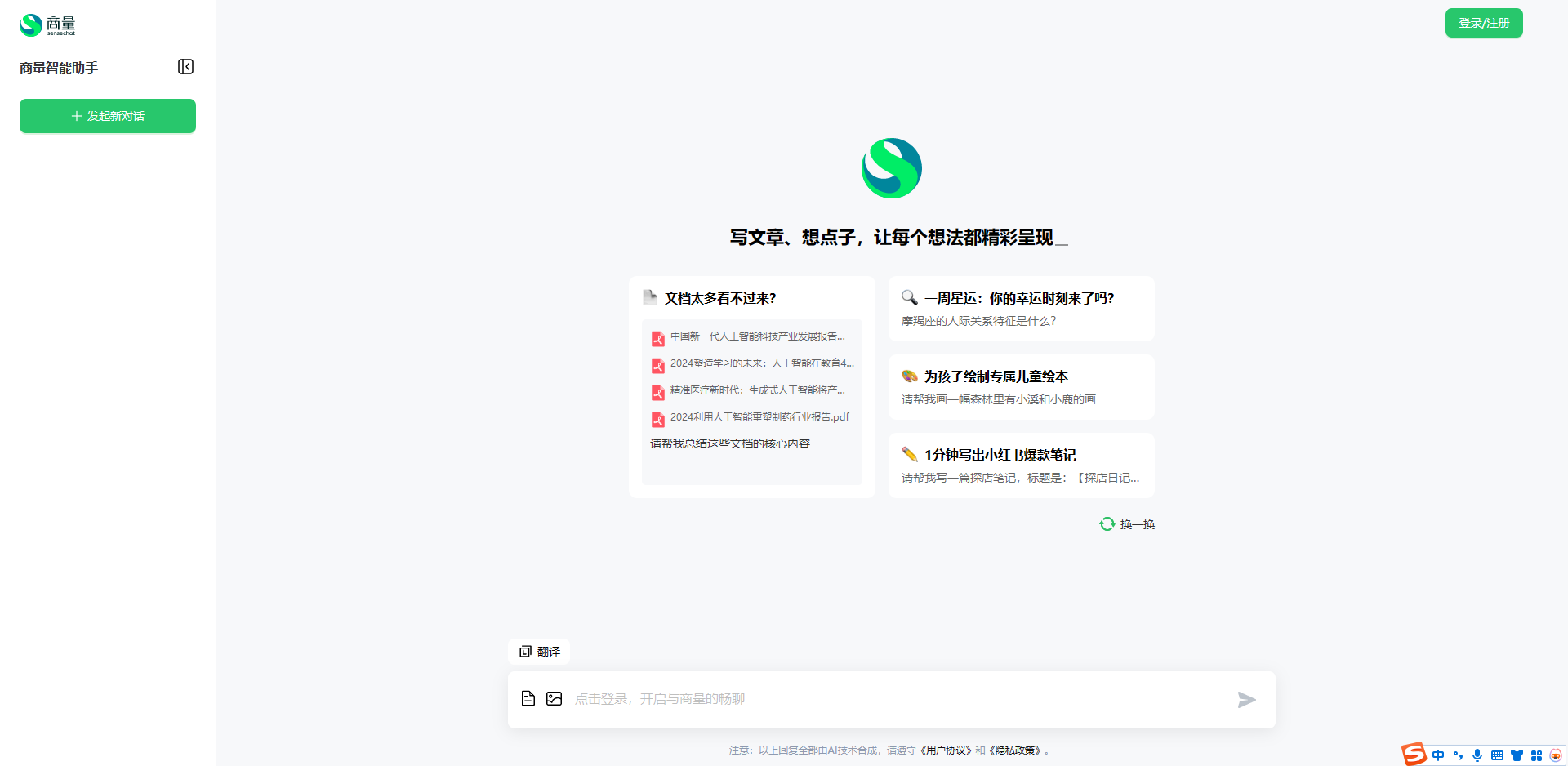Screen dimensions: 1568x766
Task: Open 2024利用人工智能重塑制药行业报告.pdf in the card
Action: pos(759,417)
